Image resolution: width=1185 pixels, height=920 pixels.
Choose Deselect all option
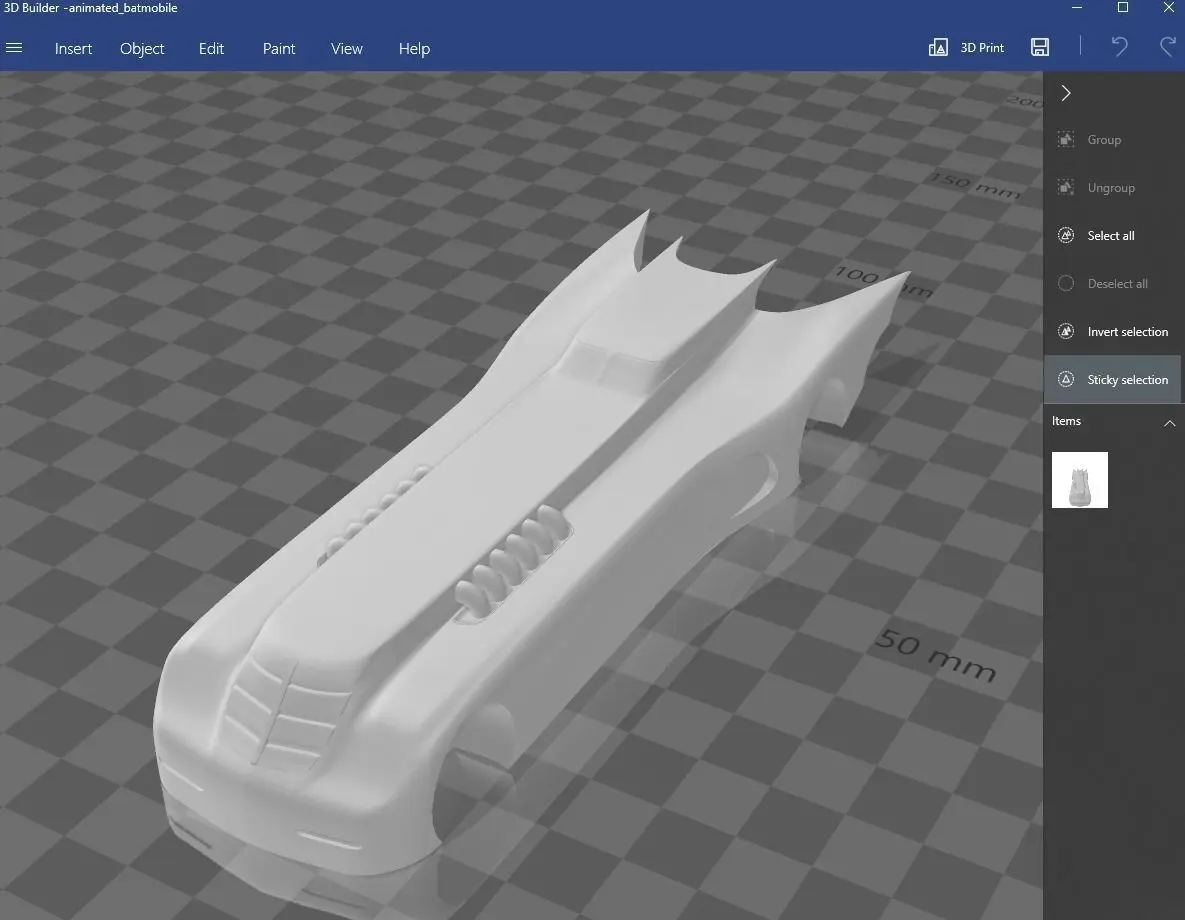(1118, 283)
